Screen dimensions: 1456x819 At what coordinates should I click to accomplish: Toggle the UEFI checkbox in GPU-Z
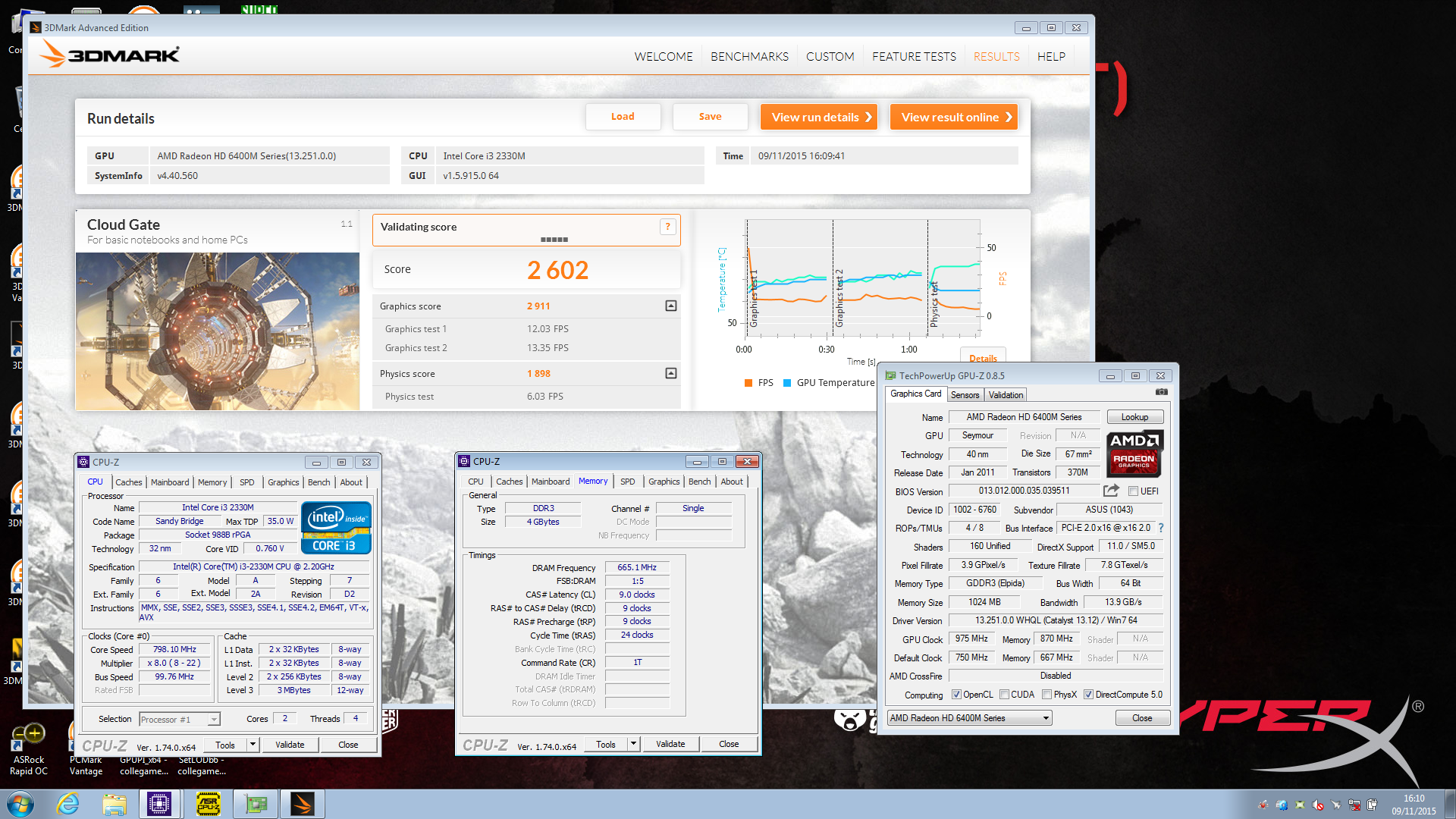pos(1133,491)
